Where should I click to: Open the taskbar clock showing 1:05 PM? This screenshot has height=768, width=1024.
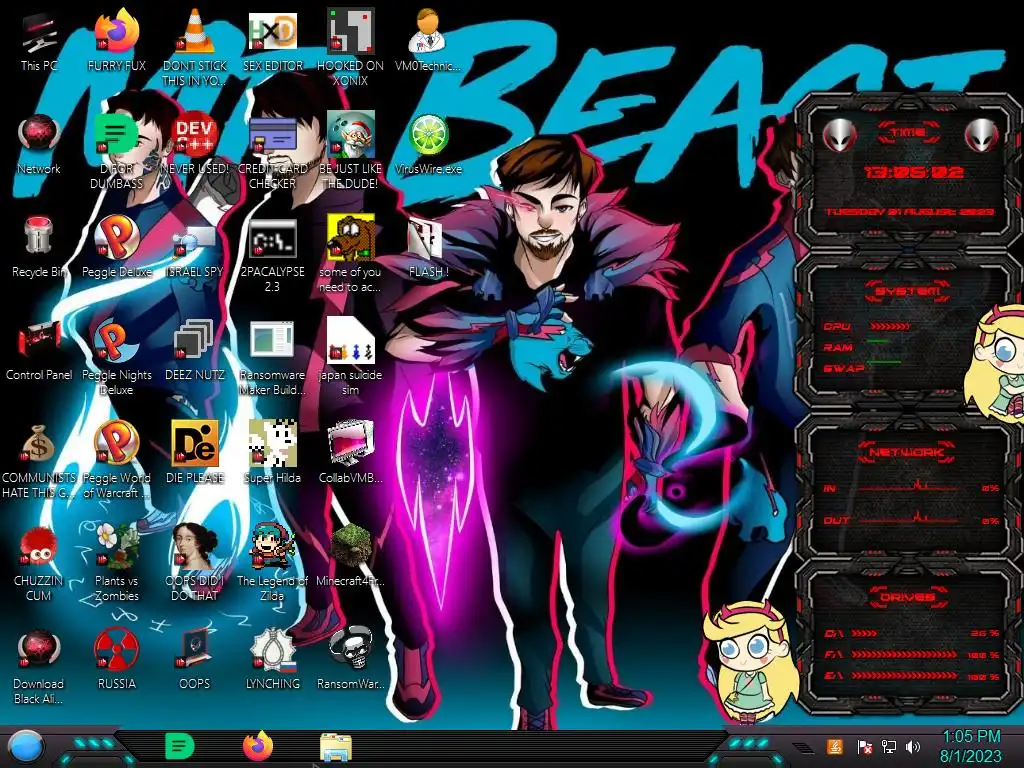(970, 746)
